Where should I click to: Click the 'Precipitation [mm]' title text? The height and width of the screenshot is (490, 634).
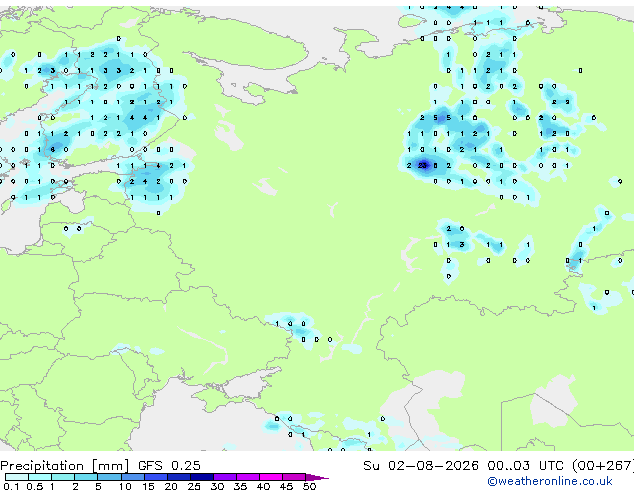pos(65,466)
